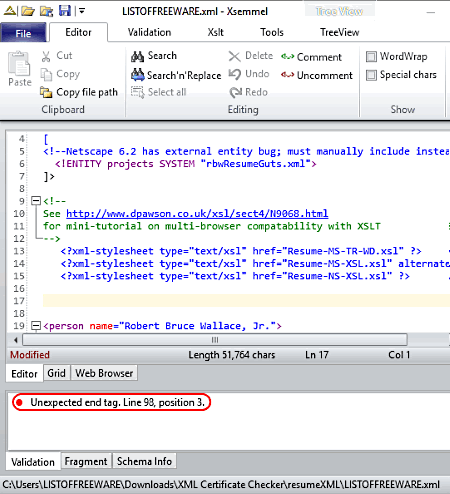Click the Search binoculars icon
Image resolution: width=450 pixels, height=494 pixels.
coord(137,56)
